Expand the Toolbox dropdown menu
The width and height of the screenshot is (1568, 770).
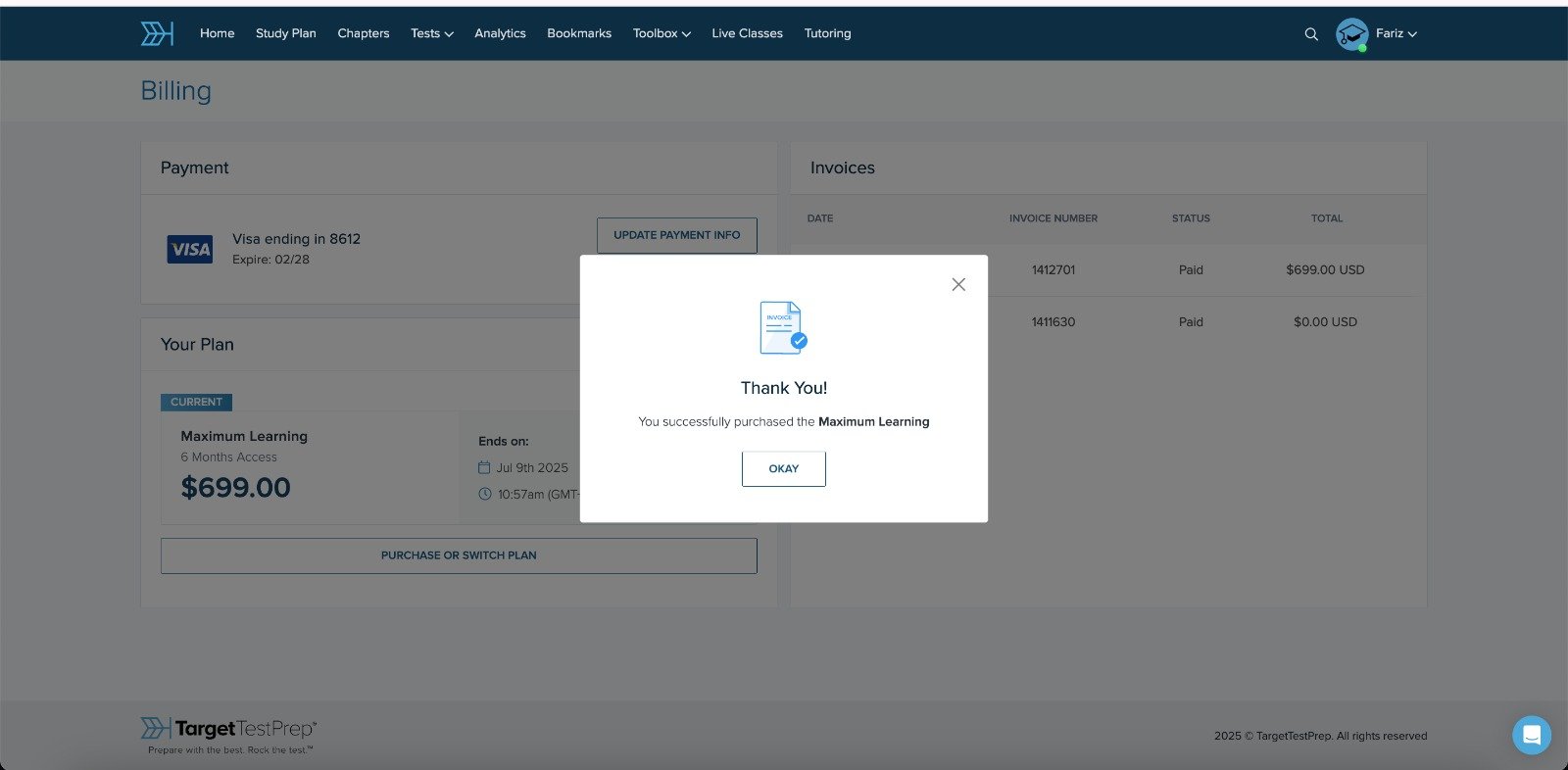pos(661,33)
